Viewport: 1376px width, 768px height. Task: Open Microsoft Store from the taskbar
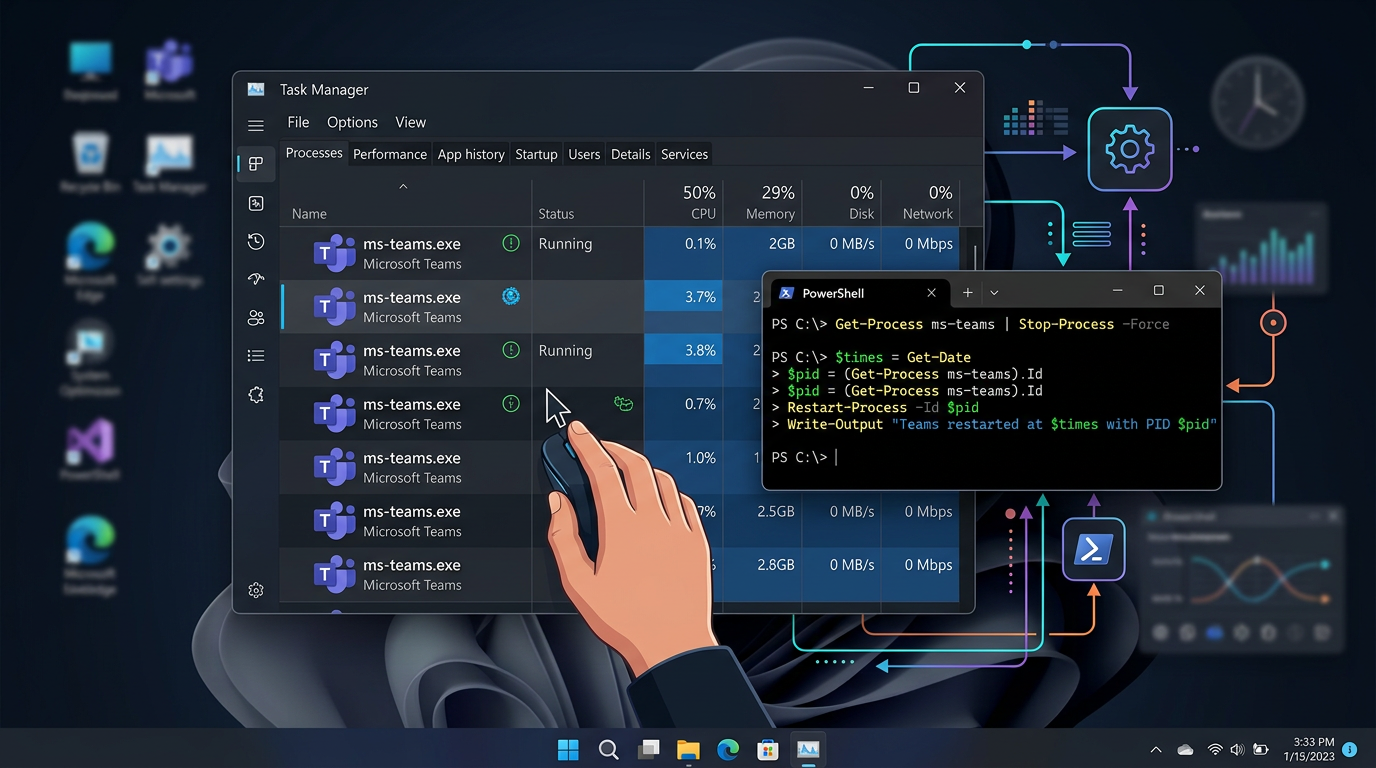767,749
